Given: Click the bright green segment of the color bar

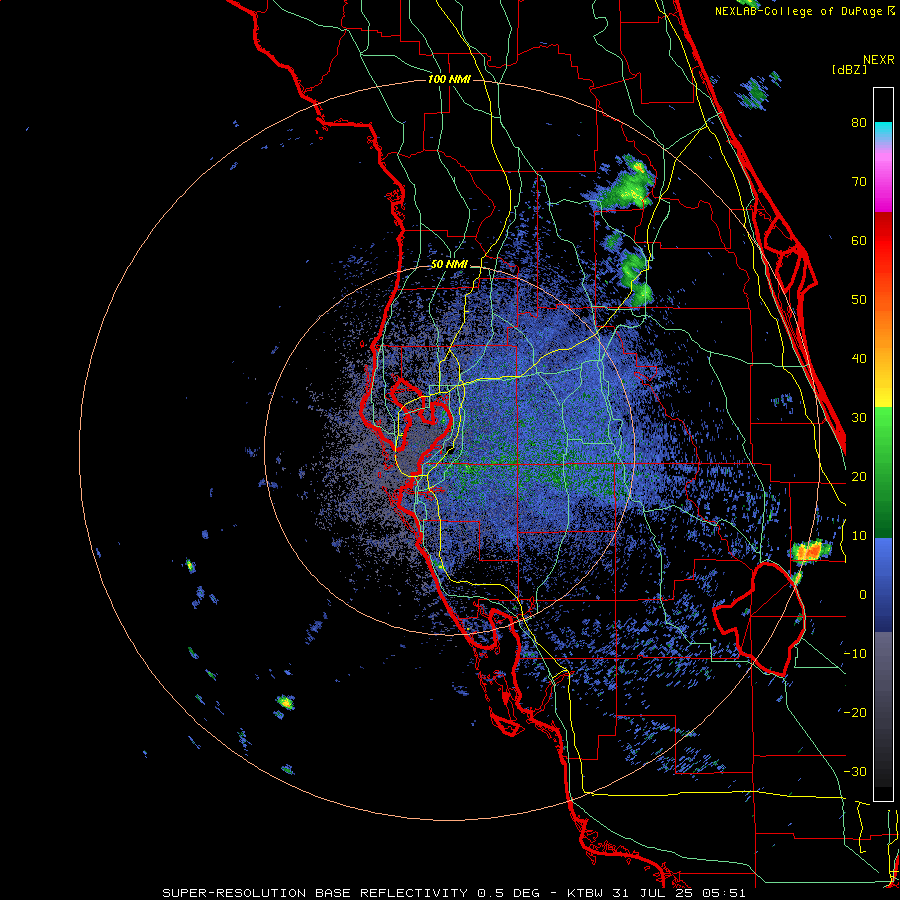Looking at the screenshot, I should [883, 428].
